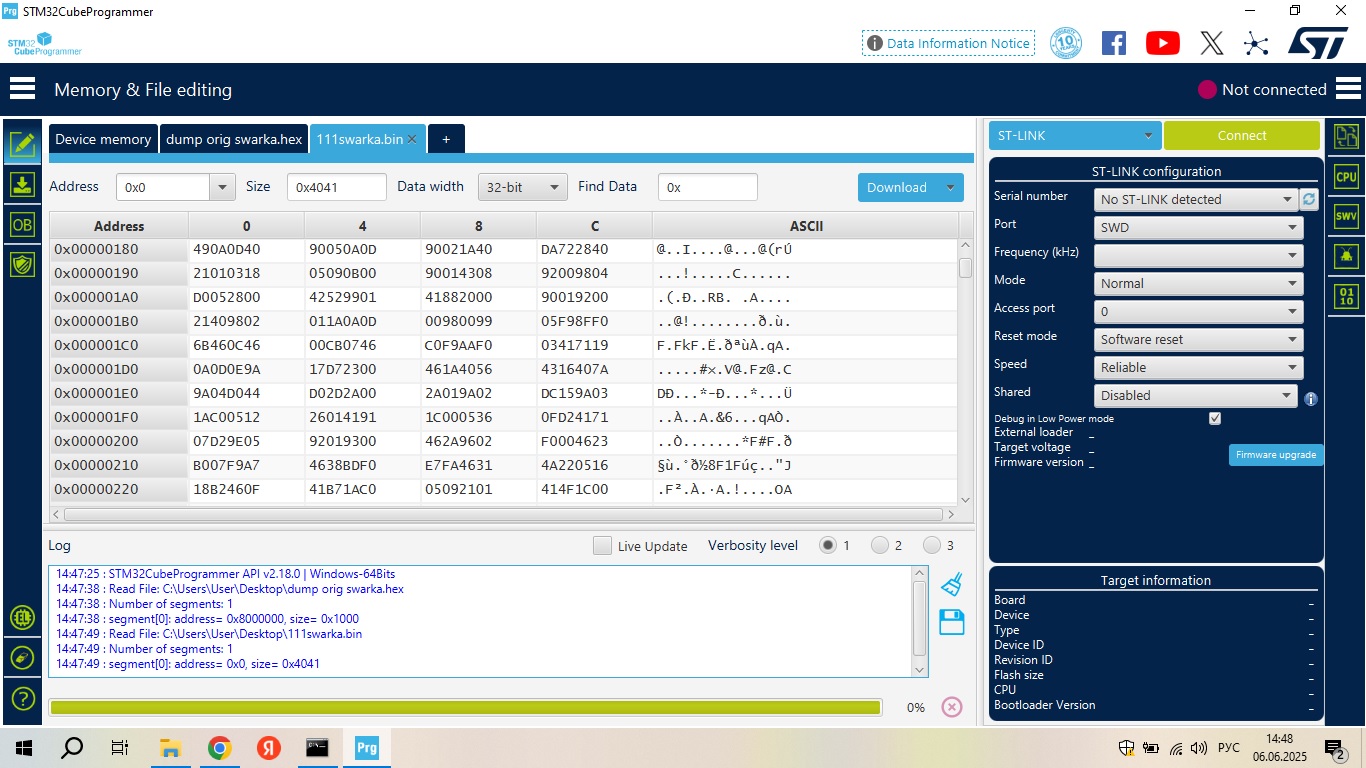The height and width of the screenshot is (768, 1366).
Task: Open the left hamburger menu
Action: 22,89
